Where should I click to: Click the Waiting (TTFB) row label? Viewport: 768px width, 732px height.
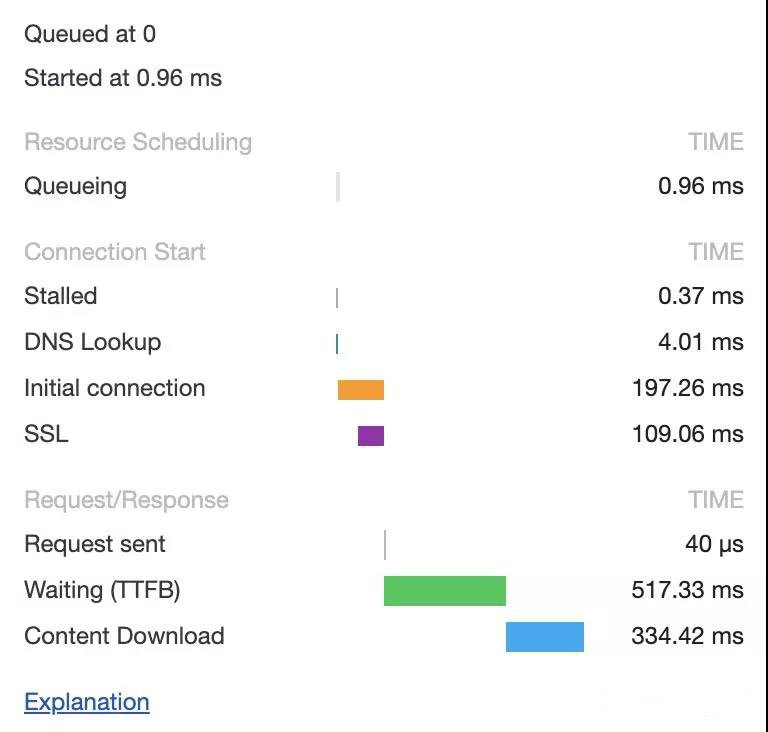102,590
